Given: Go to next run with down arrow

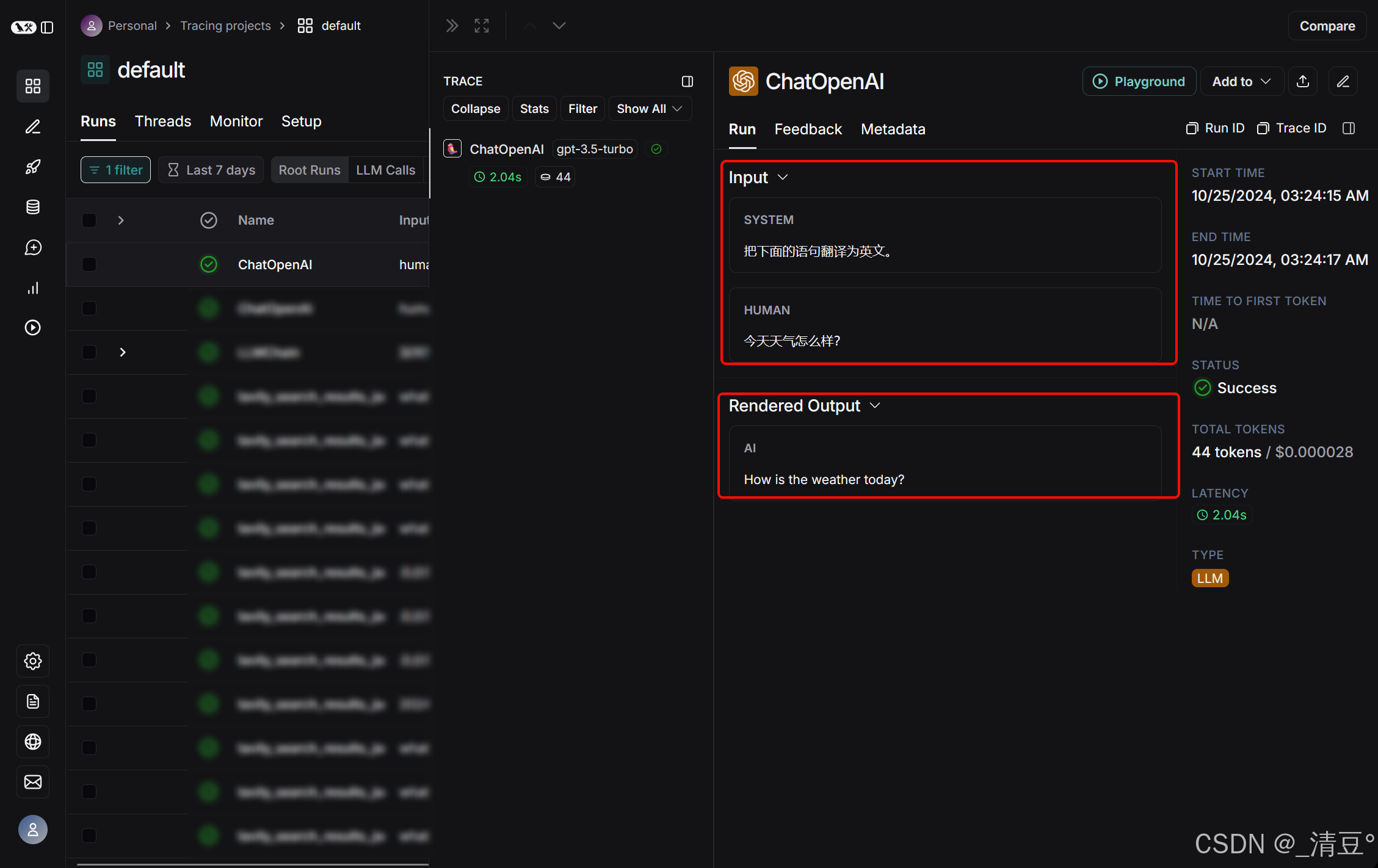Looking at the screenshot, I should [559, 26].
